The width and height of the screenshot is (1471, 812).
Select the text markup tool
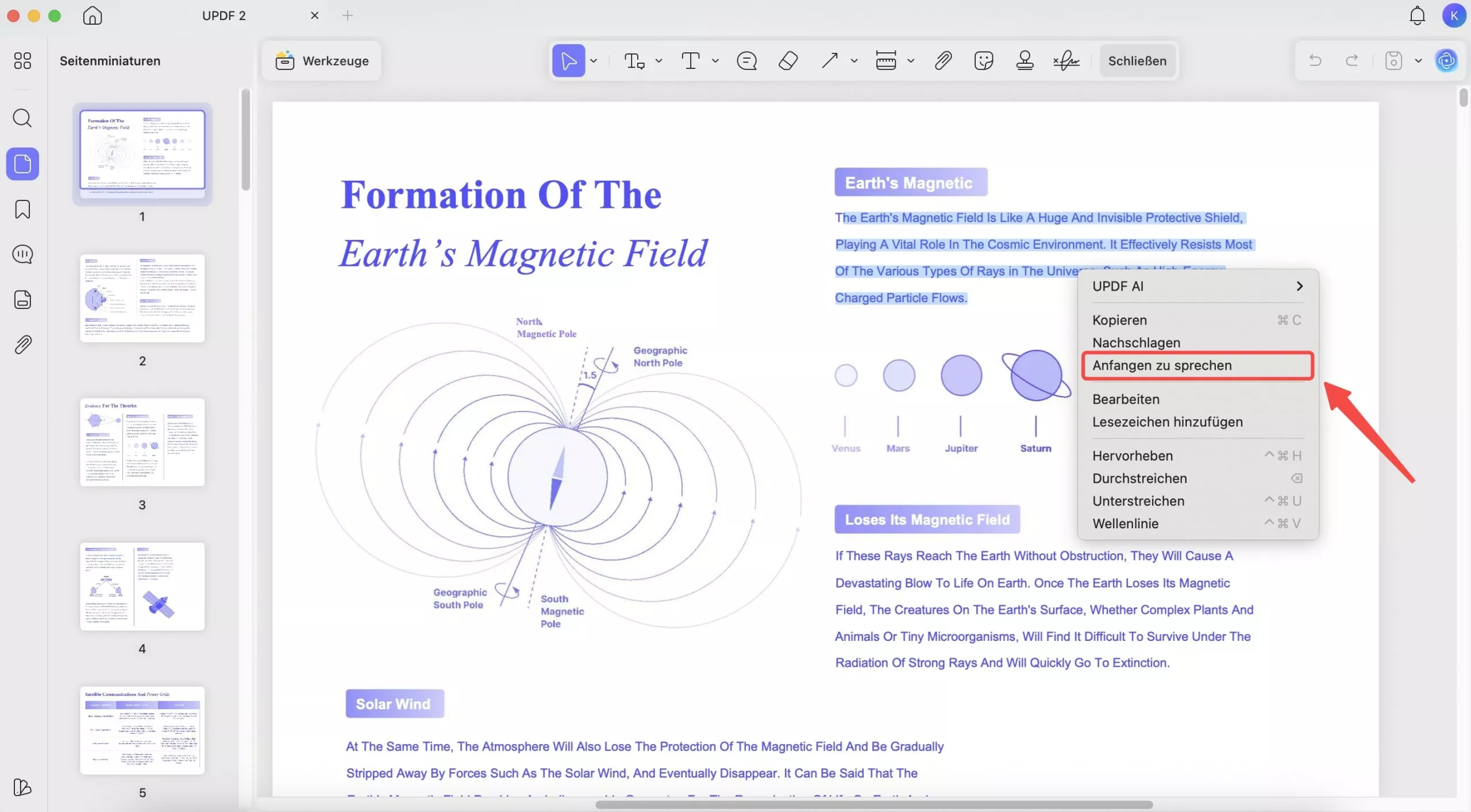(634, 60)
